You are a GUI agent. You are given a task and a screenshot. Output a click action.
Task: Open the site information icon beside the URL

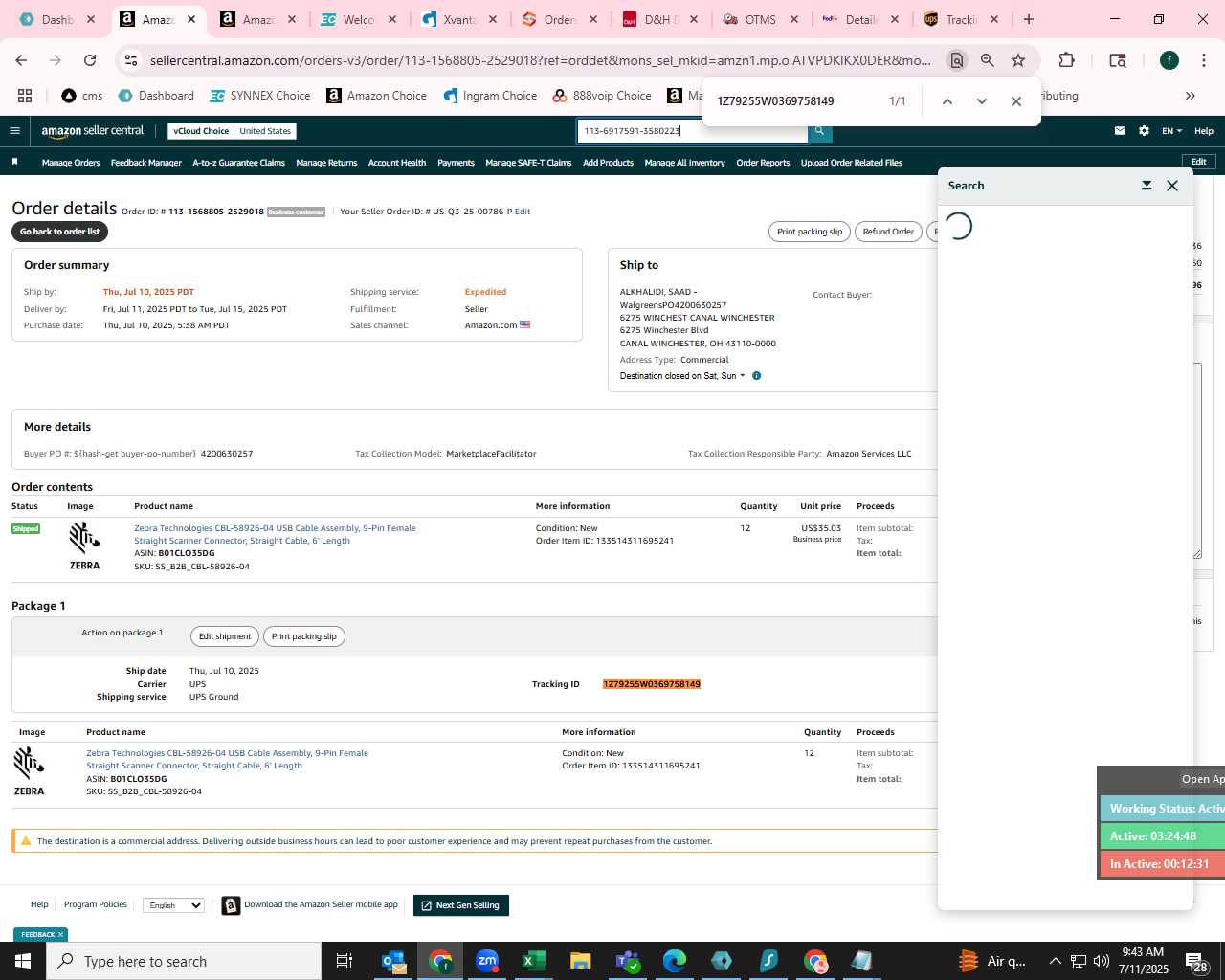click(x=131, y=60)
